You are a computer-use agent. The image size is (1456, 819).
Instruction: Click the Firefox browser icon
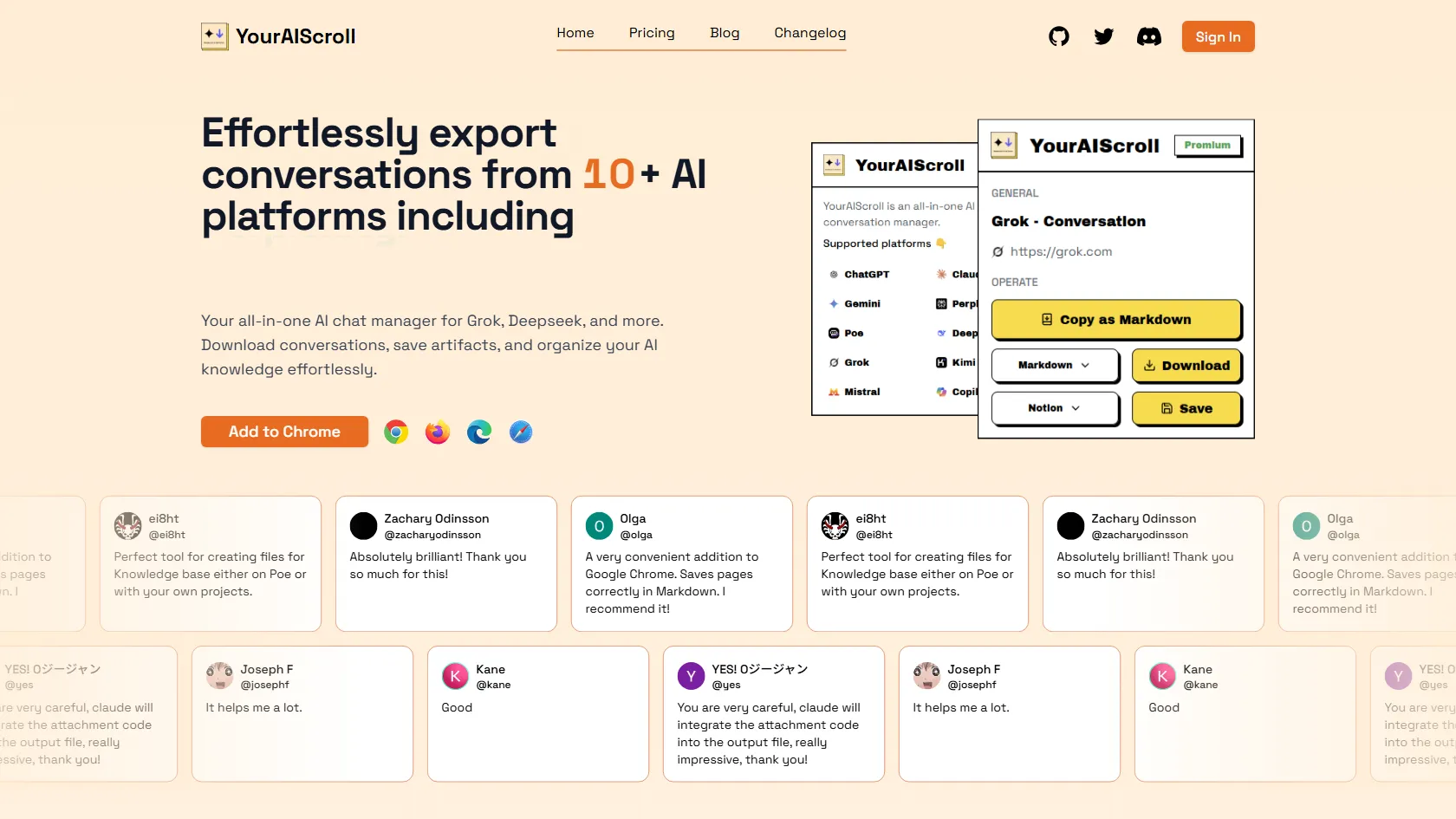[x=438, y=432]
